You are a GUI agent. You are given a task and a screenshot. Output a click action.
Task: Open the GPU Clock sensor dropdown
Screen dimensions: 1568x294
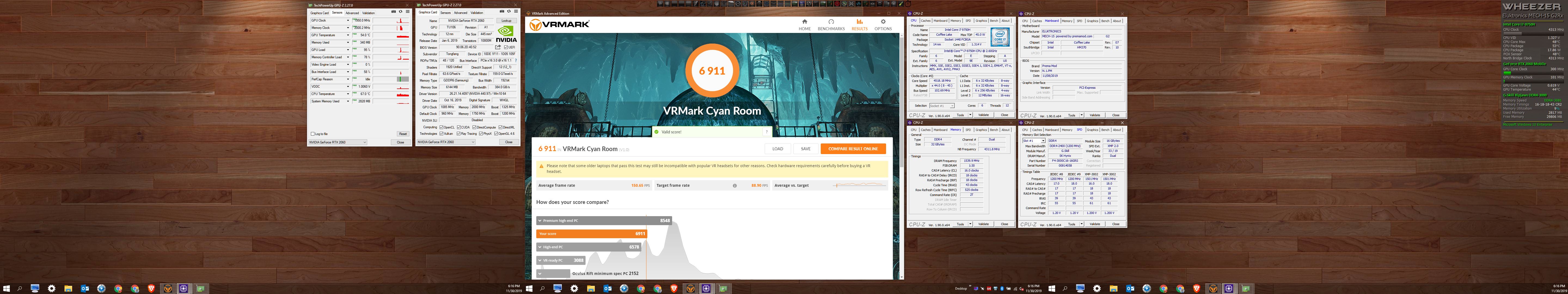click(348, 20)
